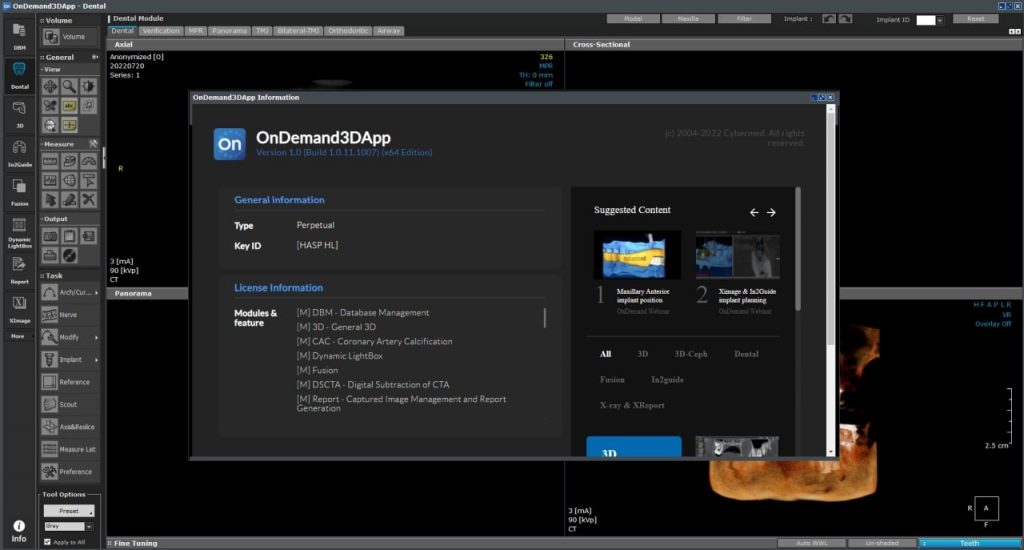The width and height of the screenshot is (1024, 550).
Task: Open the Report module
Action: 19,268
